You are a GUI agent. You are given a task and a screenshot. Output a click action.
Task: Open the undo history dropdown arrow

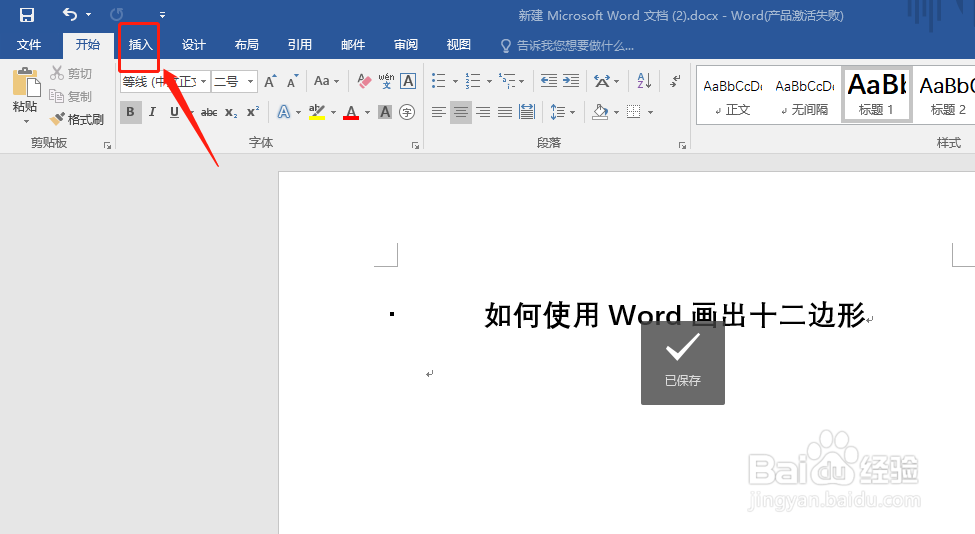[88, 14]
